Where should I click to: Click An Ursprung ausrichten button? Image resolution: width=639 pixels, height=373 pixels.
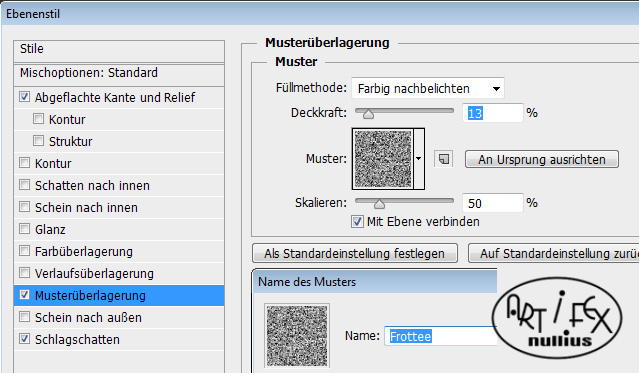click(542, 159)
